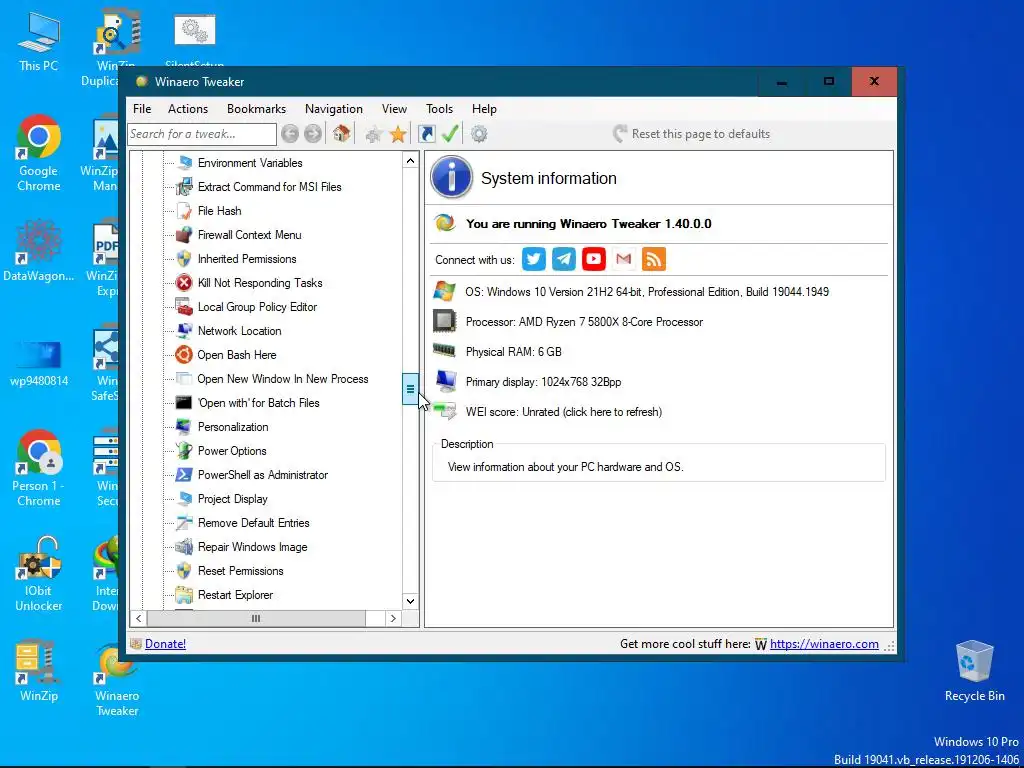Select Local Group Policy Editor entry
This screenshot has width=1024, height=768.
257,307
